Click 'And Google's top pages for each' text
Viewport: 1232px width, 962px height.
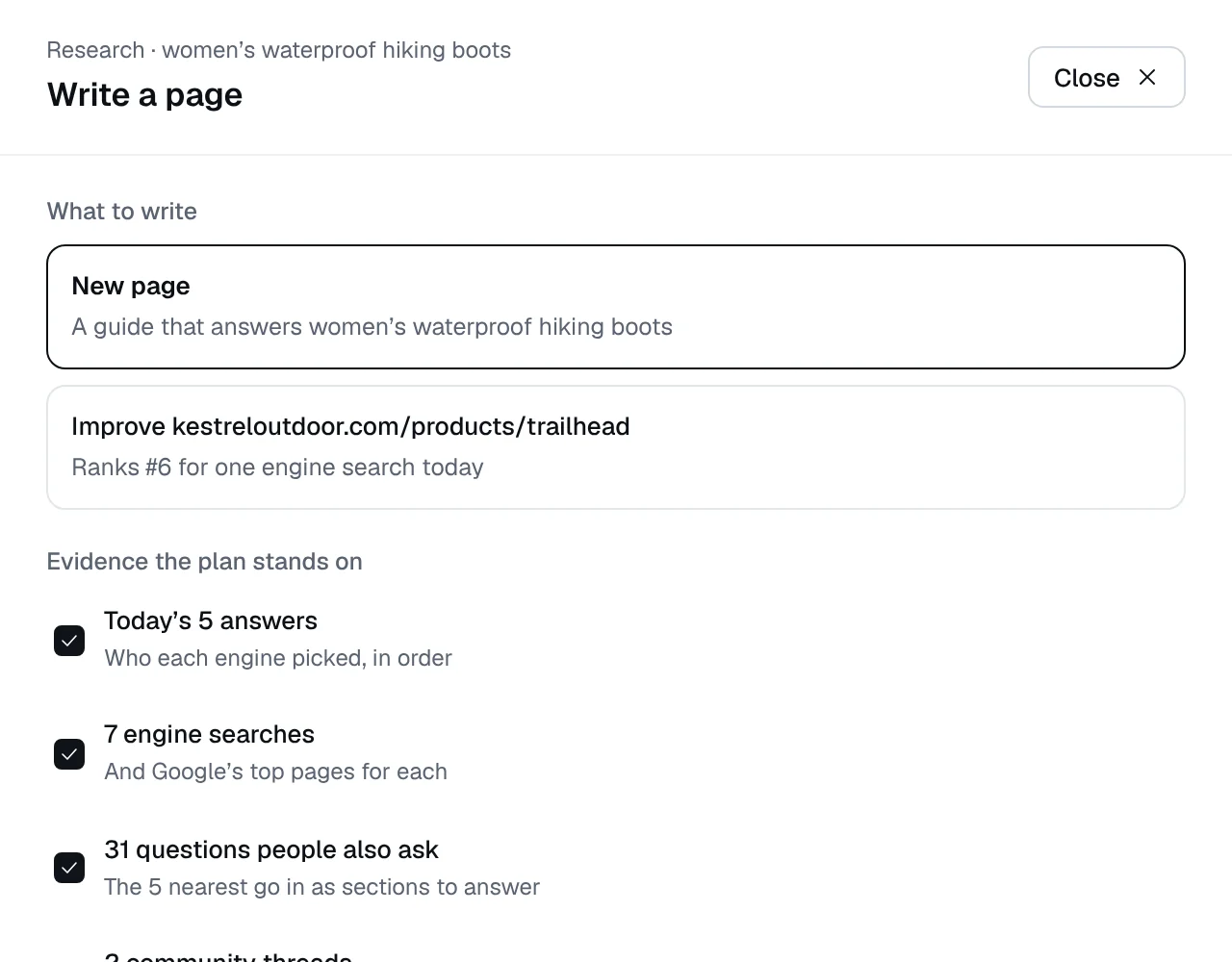pos(275,772)
